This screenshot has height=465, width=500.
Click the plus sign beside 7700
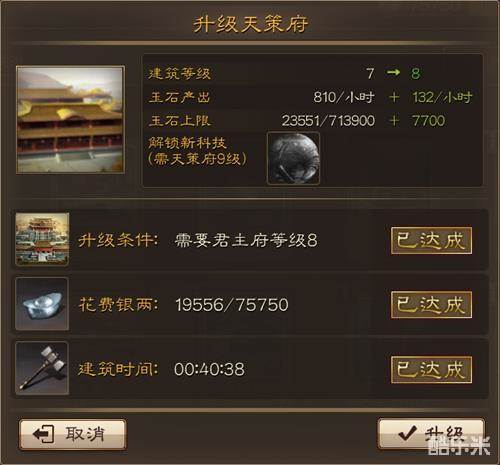coord(394,121)
